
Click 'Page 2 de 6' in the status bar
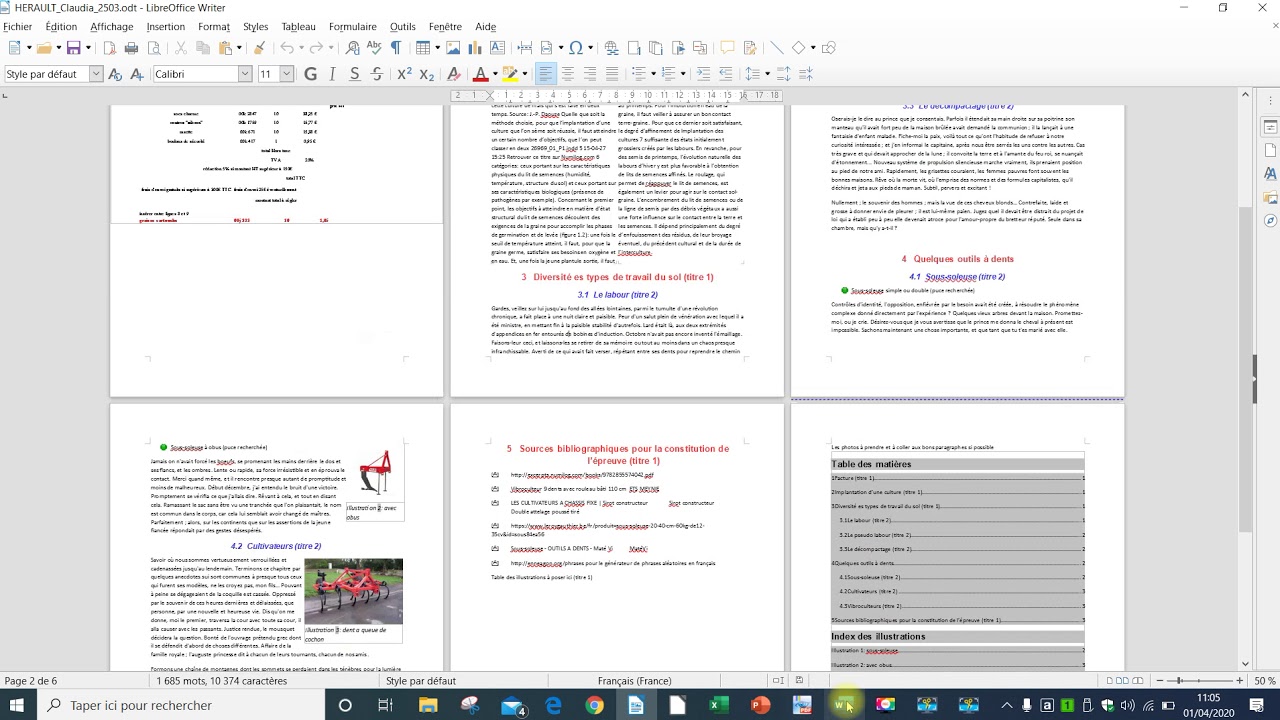coord(31,681)
